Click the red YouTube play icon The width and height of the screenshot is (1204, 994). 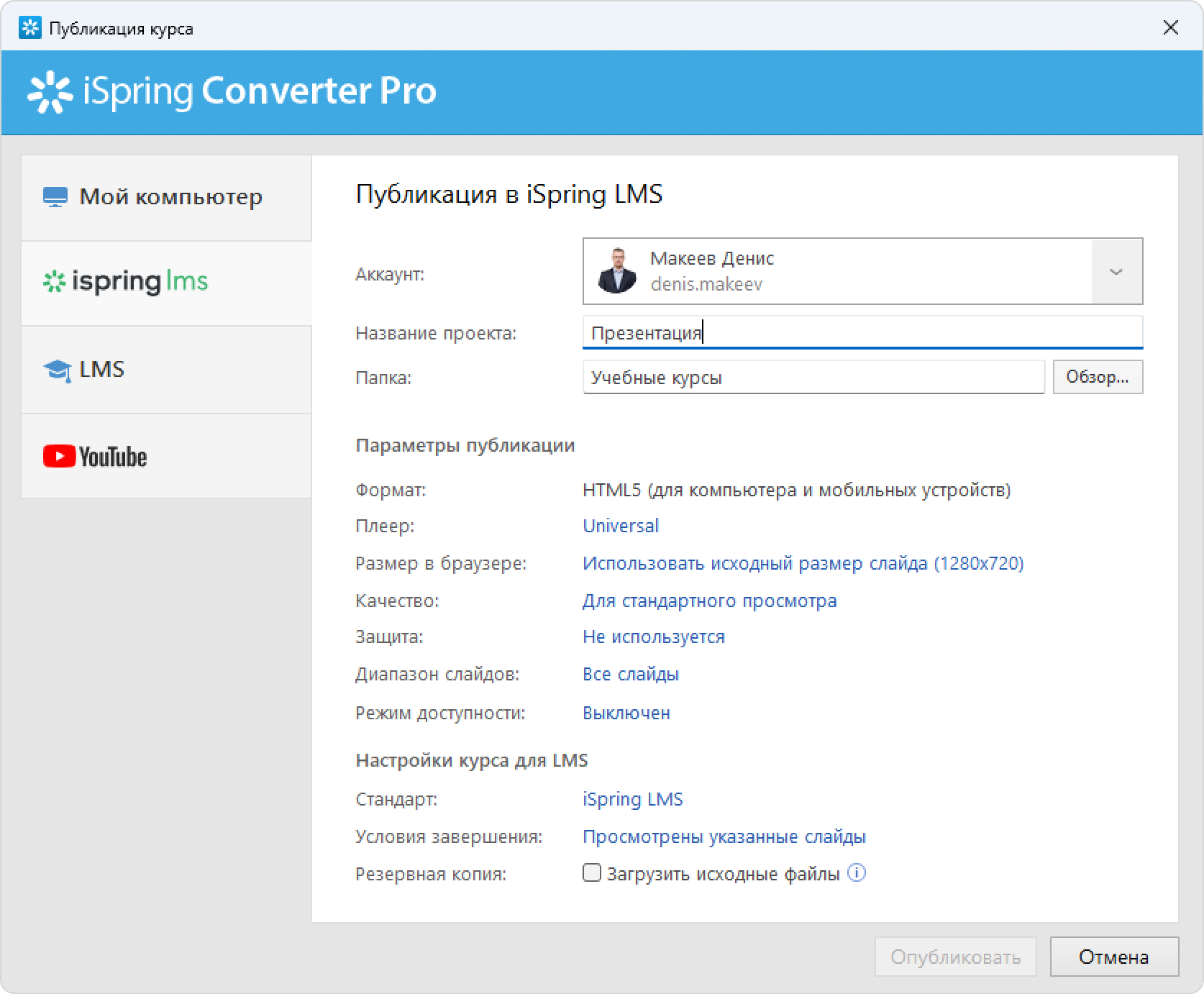point(59,456)
